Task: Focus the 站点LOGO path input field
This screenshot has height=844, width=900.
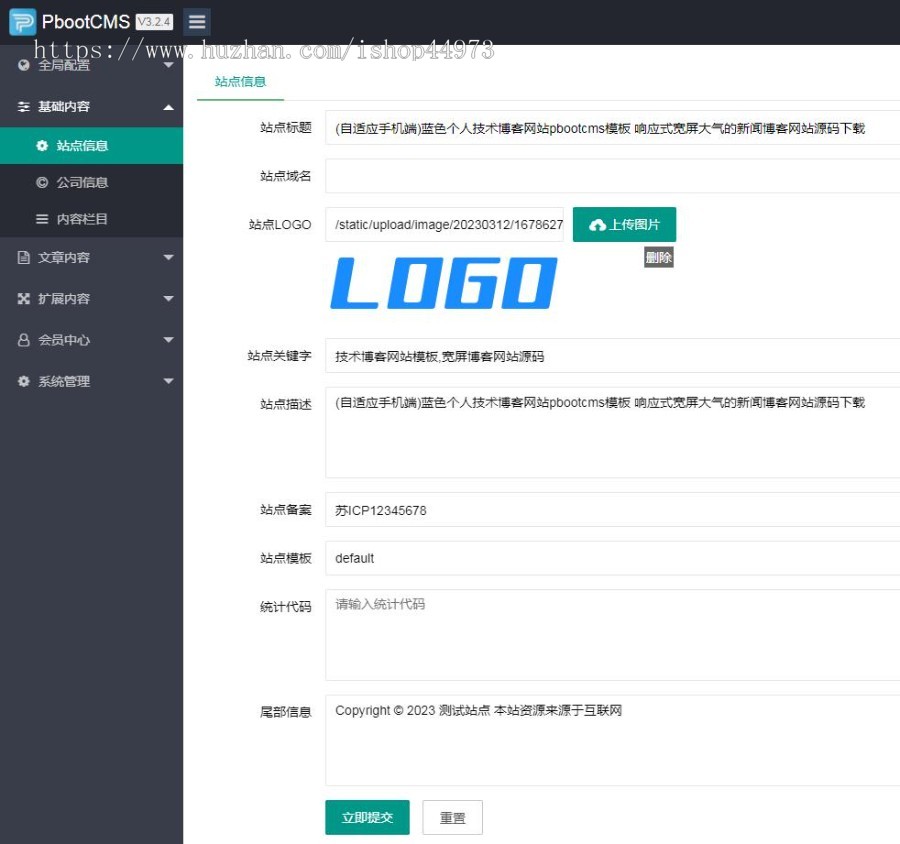Action: click(x=445, y=224)
